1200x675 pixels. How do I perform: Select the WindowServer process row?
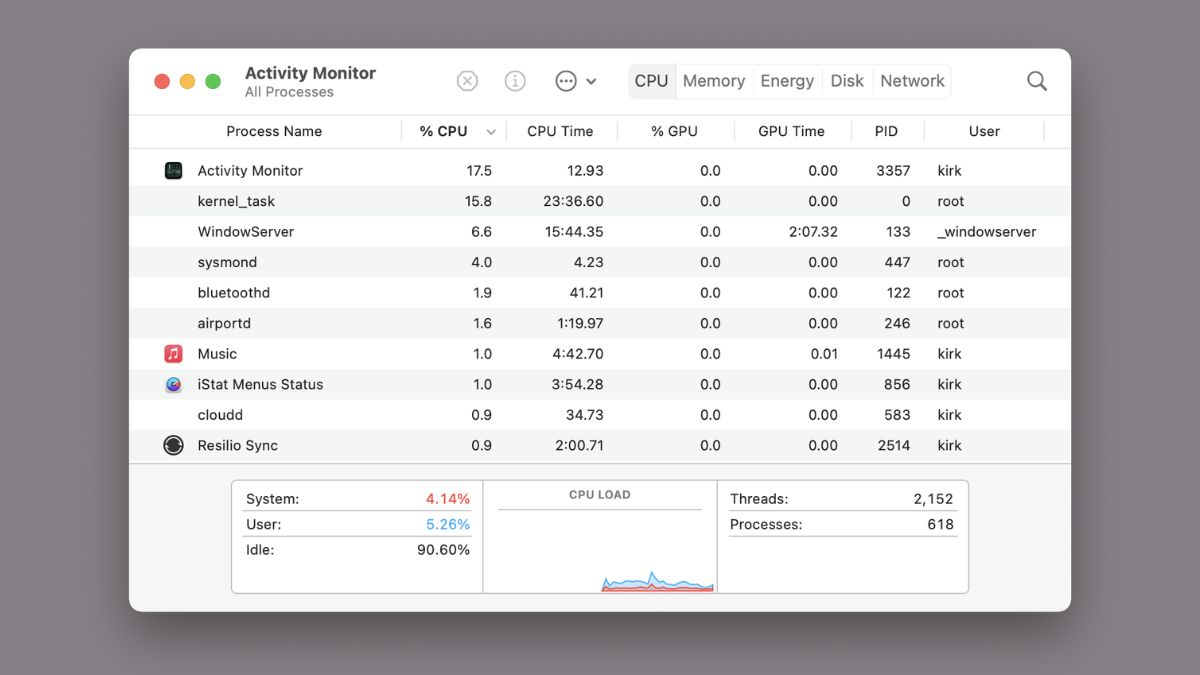[x=600, y=232]
